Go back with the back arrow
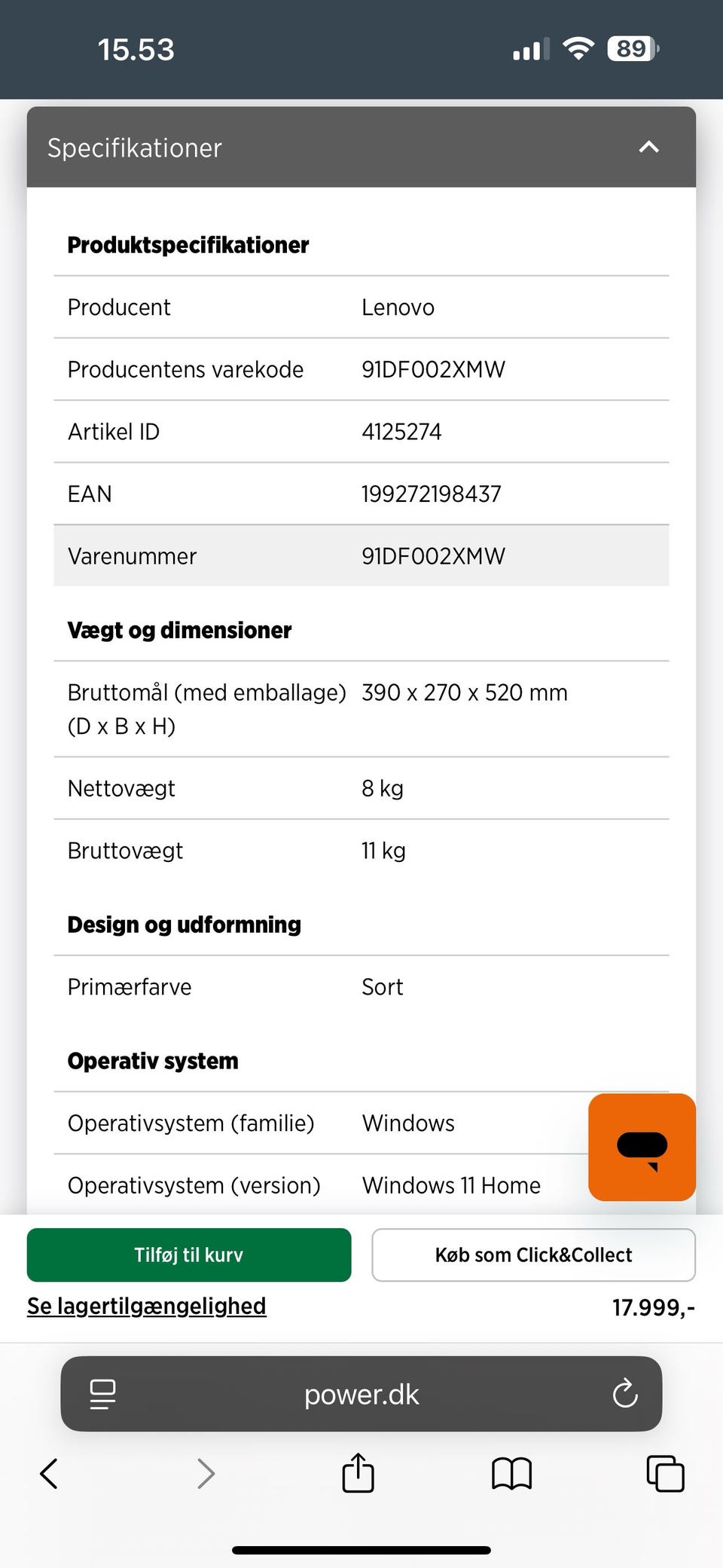Image resolution: width=723 pixels, height=1568 pixels. point(49,1473)
